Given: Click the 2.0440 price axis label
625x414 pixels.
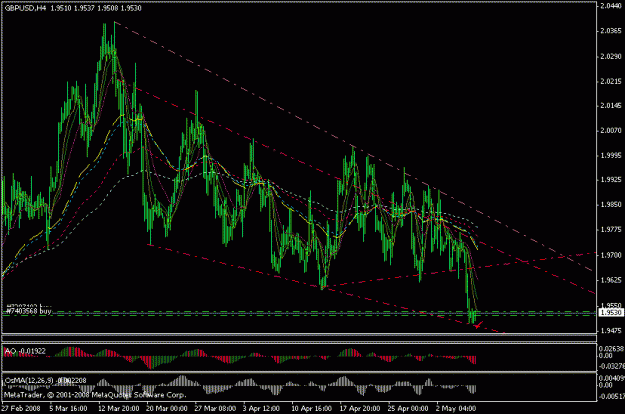Looking at the screenshot, I should point(611,6).
